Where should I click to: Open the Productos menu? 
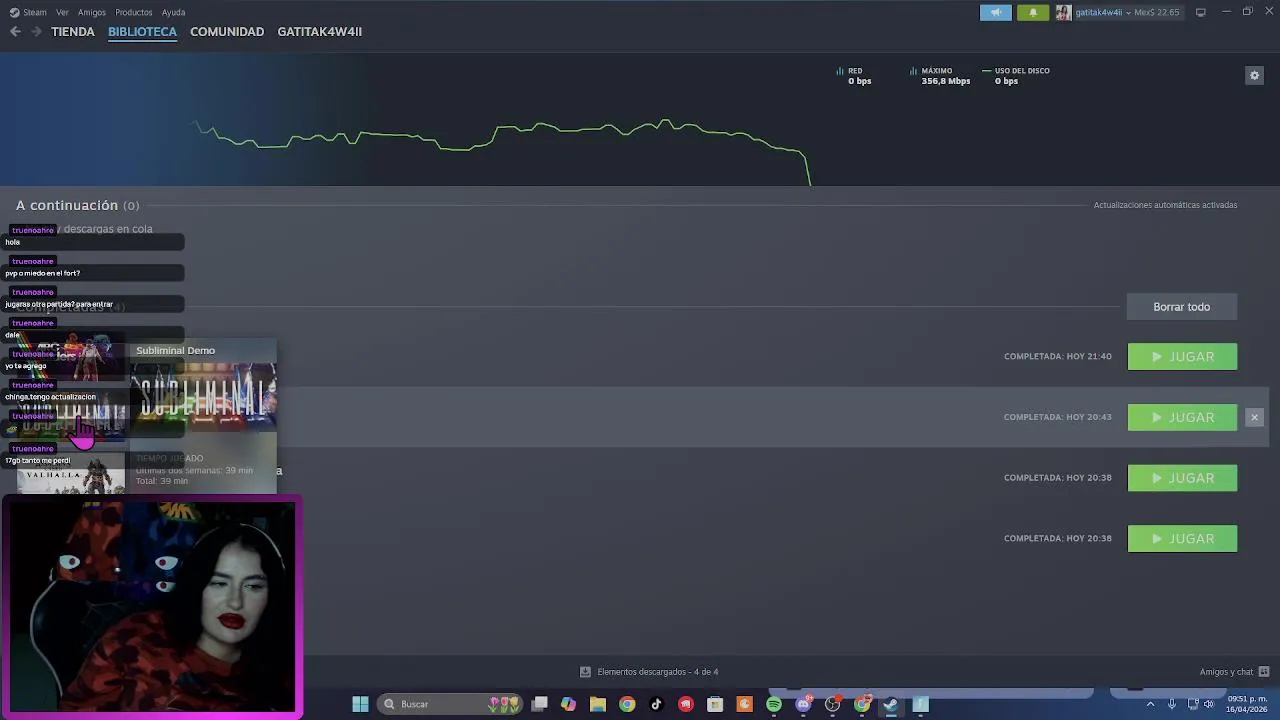pos(134,12)
